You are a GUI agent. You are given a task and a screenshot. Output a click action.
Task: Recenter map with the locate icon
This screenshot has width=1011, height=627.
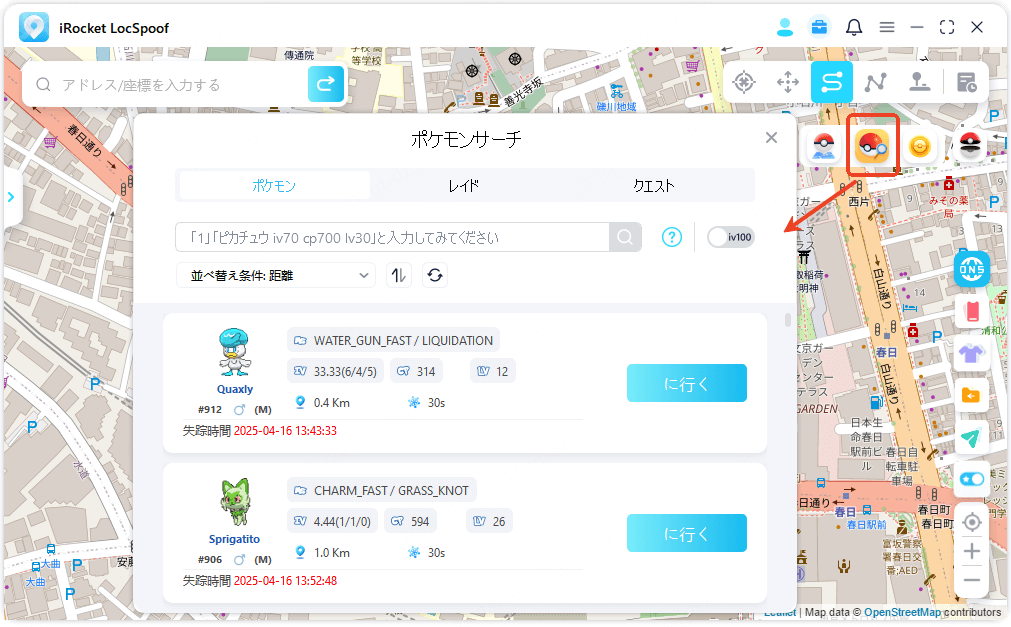point(972,522)
